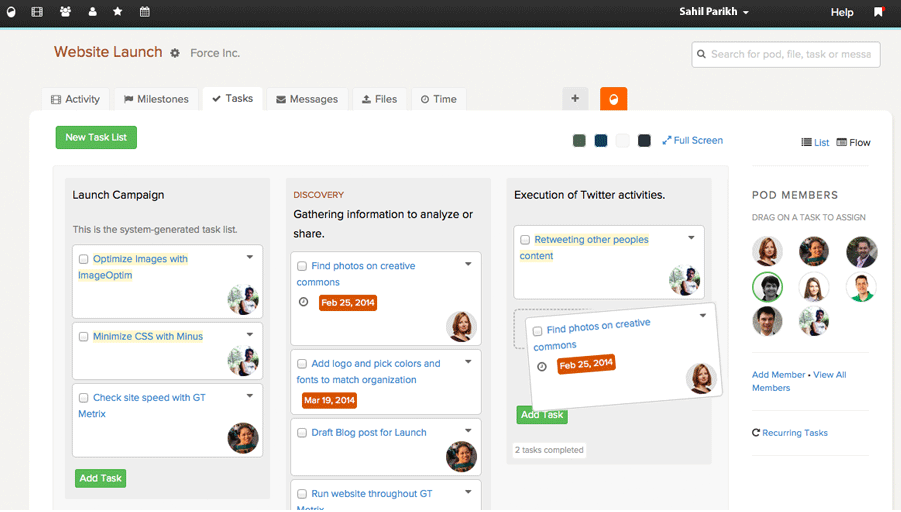Expand options for Minimize CSS with Minus task
The width and height of the screenshot is (901, 512).
(250, 334)
